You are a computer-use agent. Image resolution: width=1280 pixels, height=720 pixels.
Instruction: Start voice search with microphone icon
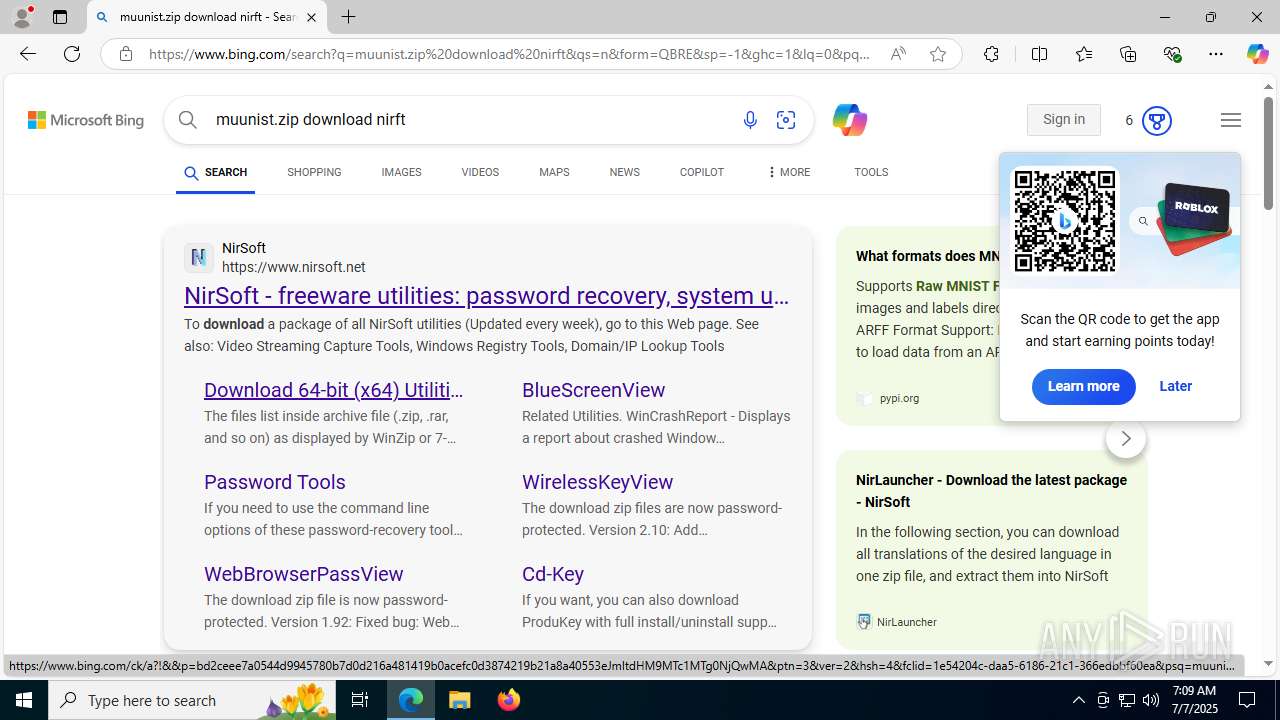point(750,120)
